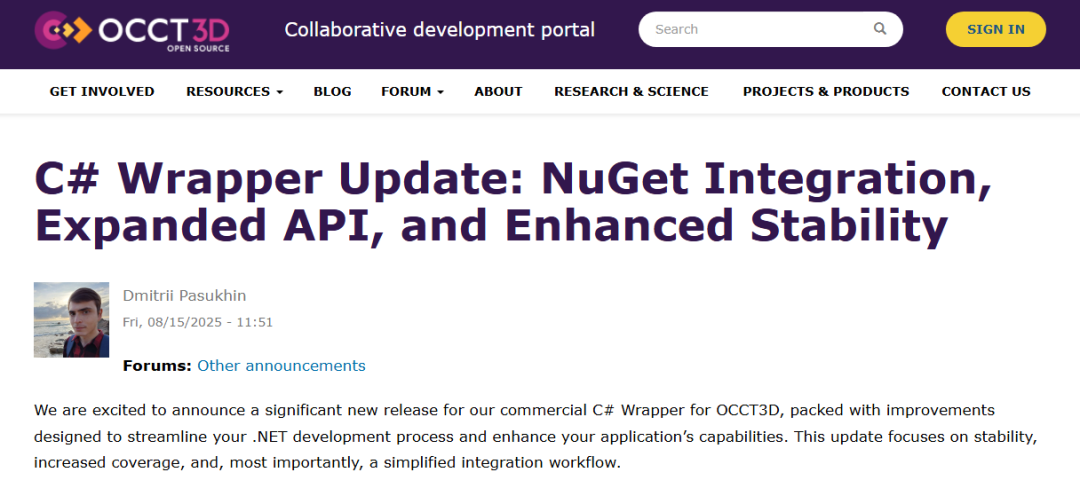
Task: Expand the FORUM dropdown menu
Action: 413,92
